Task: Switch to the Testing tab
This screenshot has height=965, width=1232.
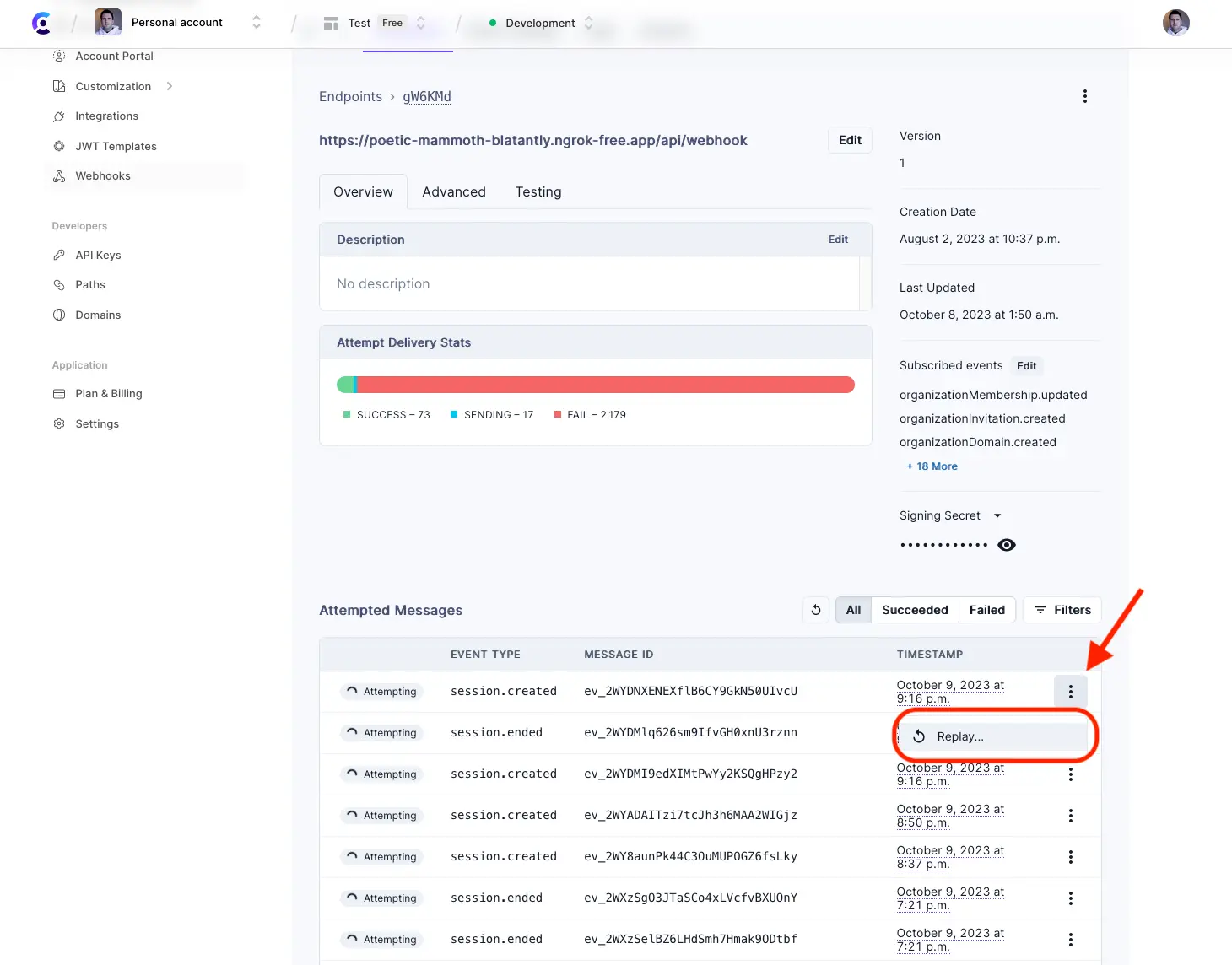Action: (x=538, y=191)
